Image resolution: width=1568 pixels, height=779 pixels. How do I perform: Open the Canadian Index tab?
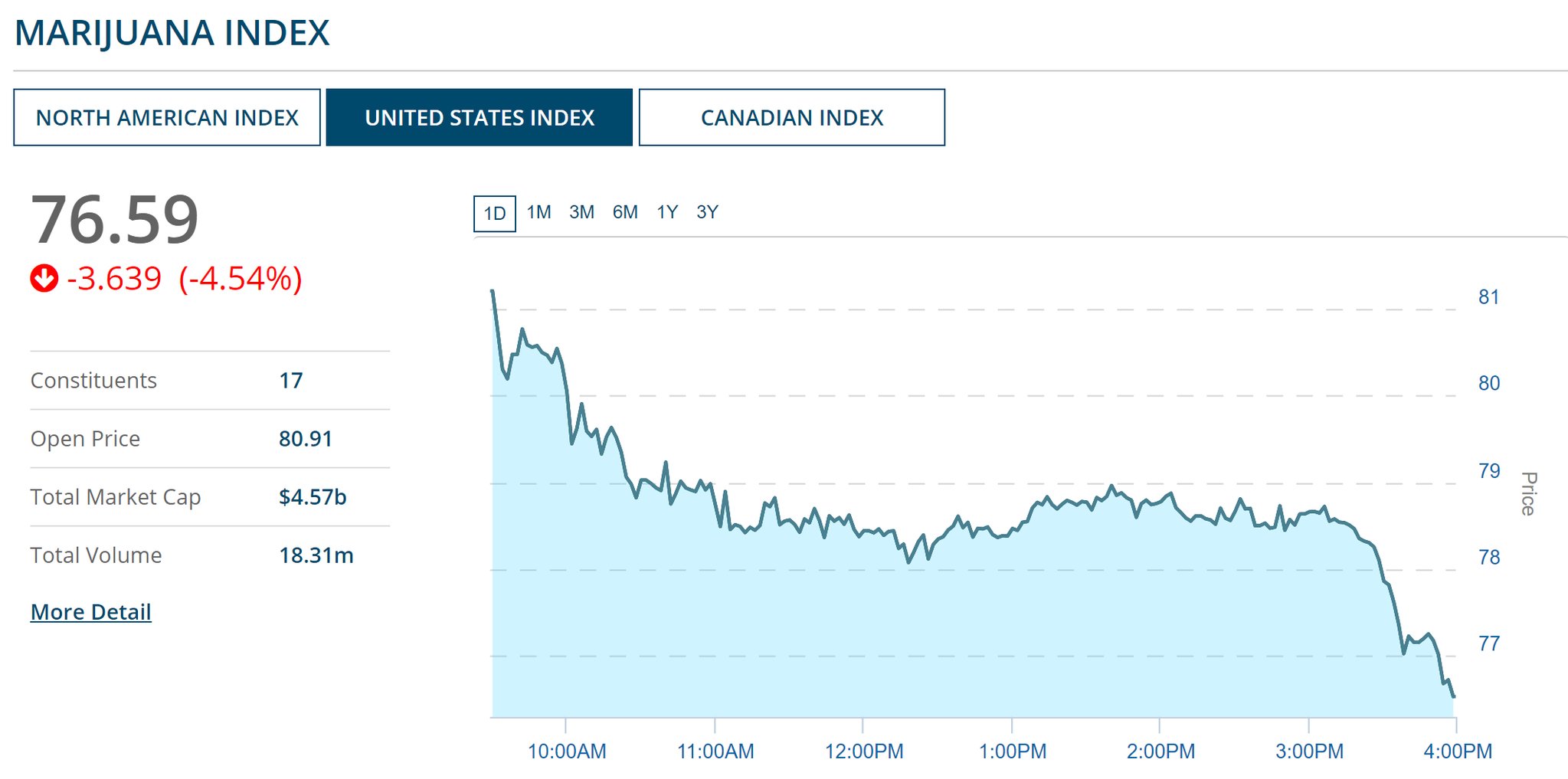coord(791,118)
